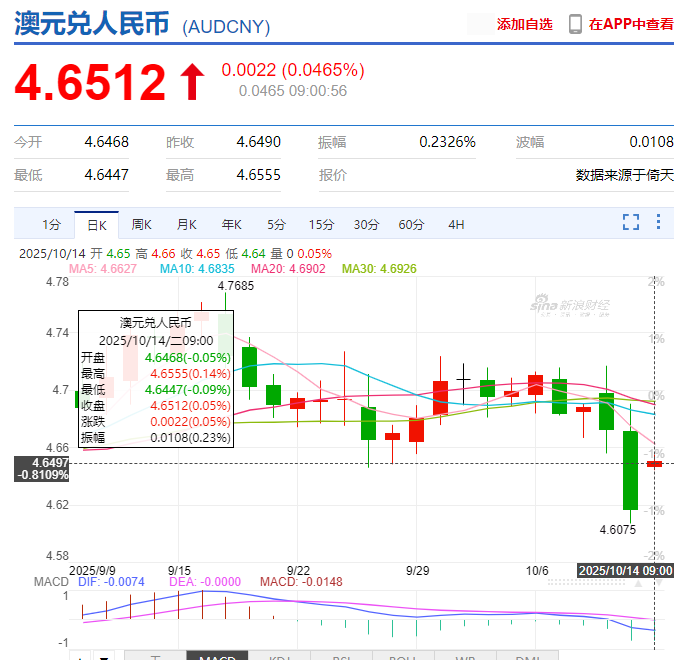Open the three-dot chart options menu
The width and height of the screenshot is (675, 660).
pos(658,222)
